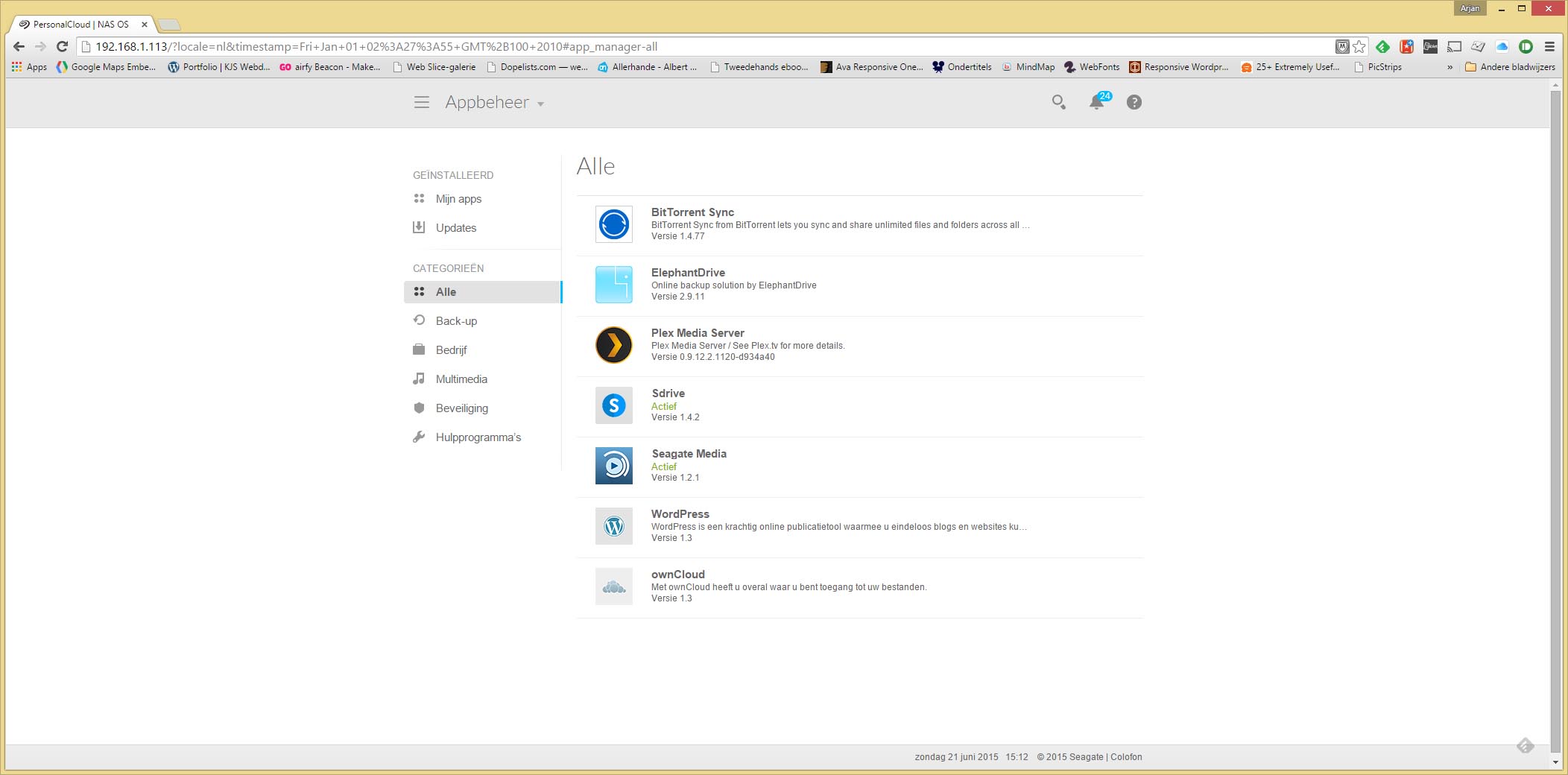The width and height of the screenshot is (1568, 775).
Task: Click the ownCloud app icon
Action: (614, 586)
